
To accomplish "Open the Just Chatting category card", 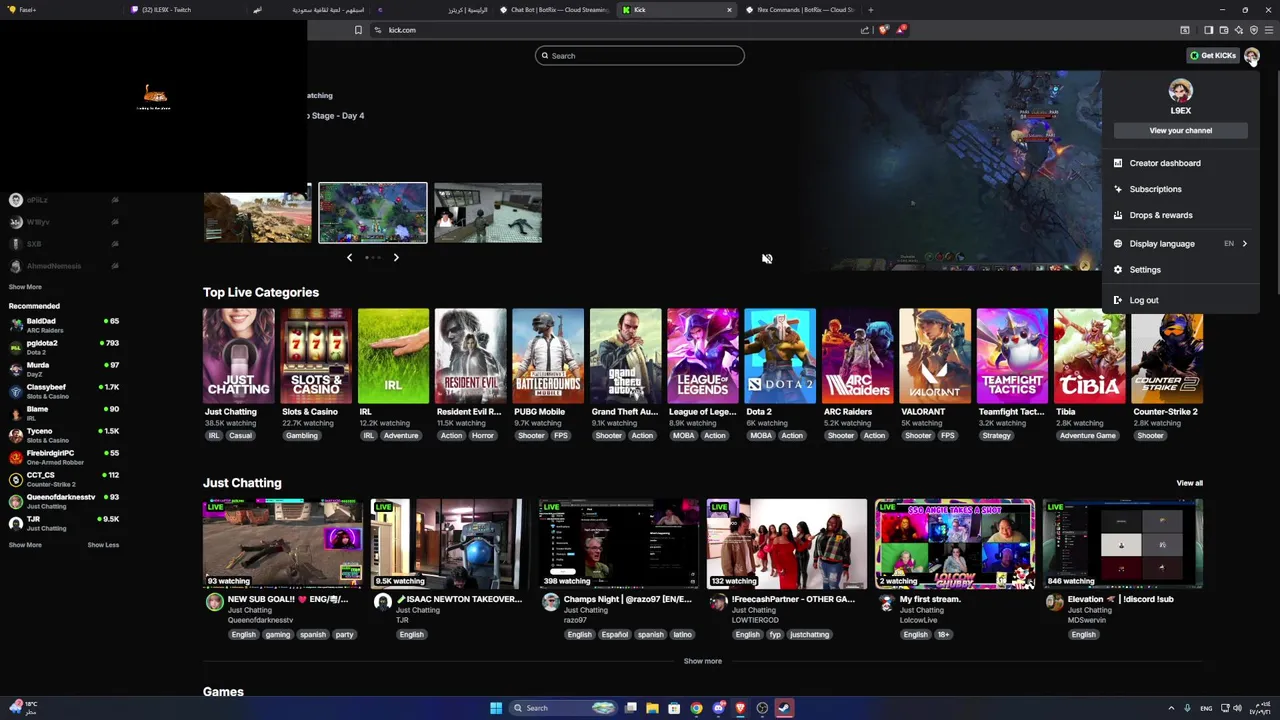I will 238,356.
